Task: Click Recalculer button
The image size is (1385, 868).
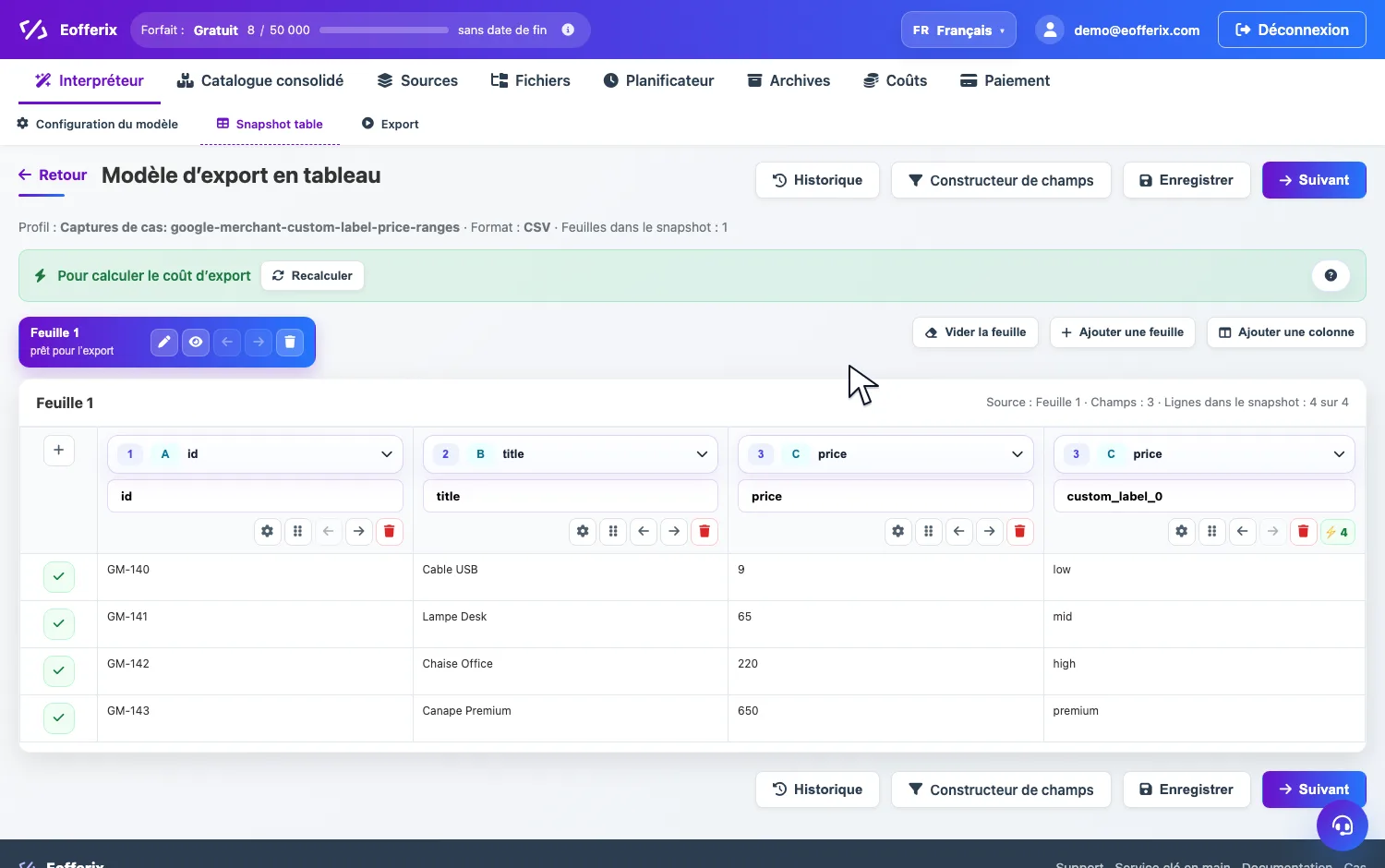Action: point(312,275)
